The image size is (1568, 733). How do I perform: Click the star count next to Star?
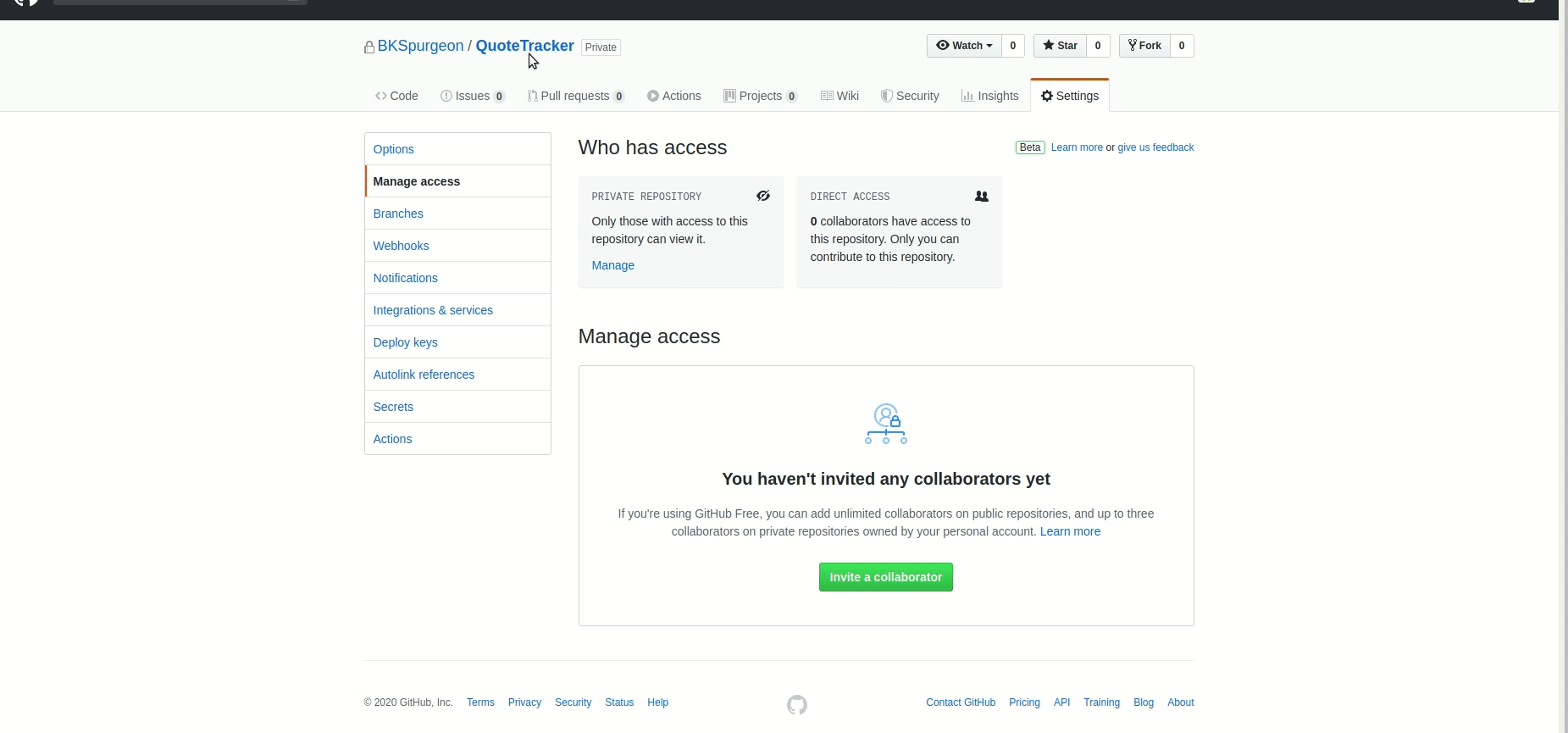click(1098, 46)
